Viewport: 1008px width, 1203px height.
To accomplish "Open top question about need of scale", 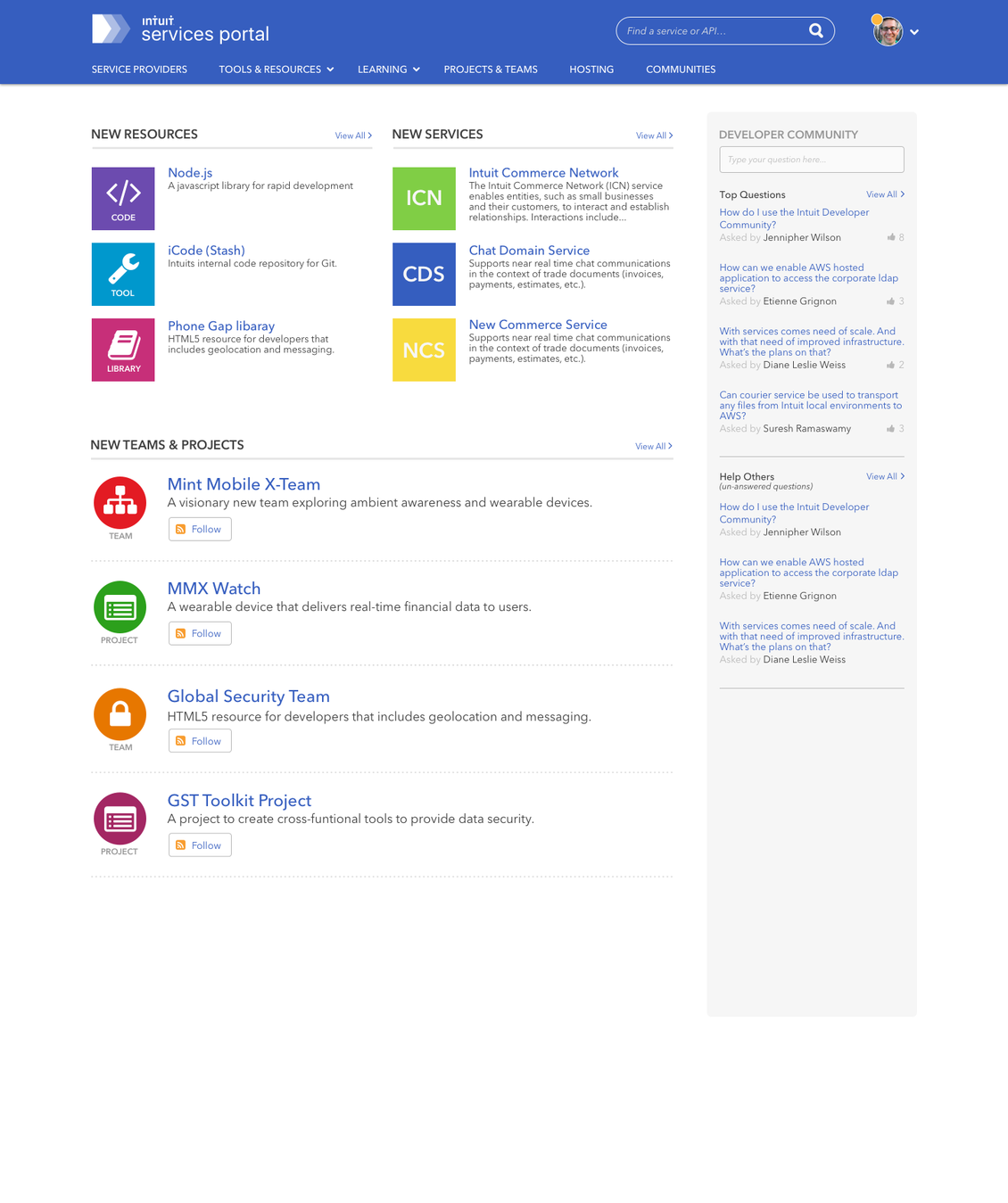I will coord(812,342).
